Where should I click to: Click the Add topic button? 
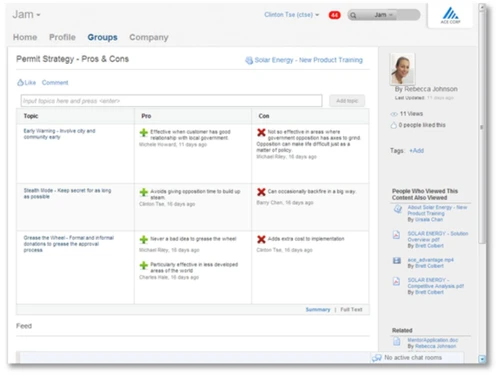[x=347, y=101]
